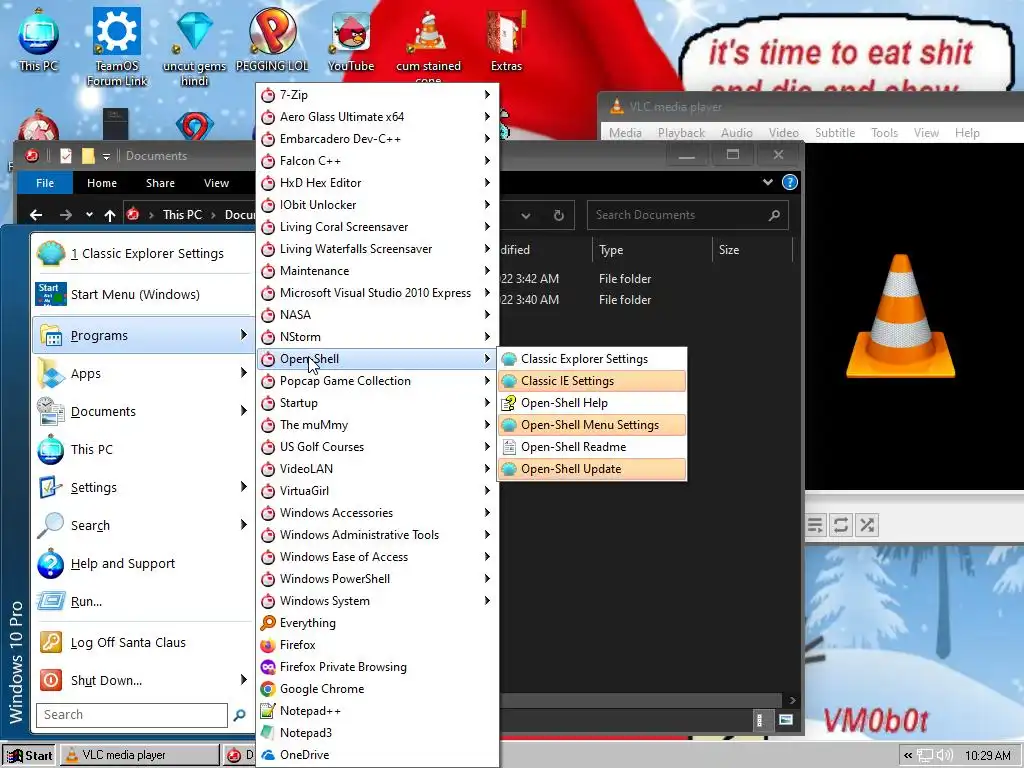This screenshot has width=1024, height=768.
Task: Expand the Search submenu
Action: tap(244, 524)
